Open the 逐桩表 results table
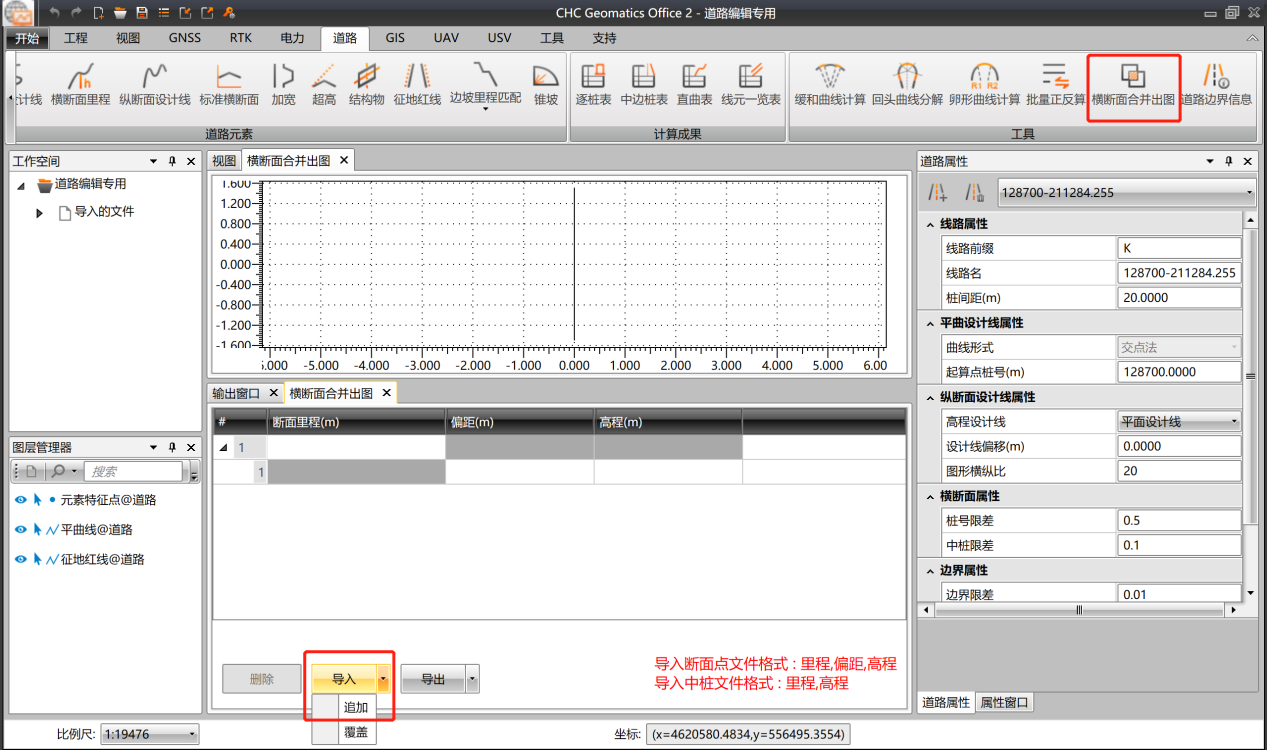Screen dimensions: 1267x750 [593, 84]
